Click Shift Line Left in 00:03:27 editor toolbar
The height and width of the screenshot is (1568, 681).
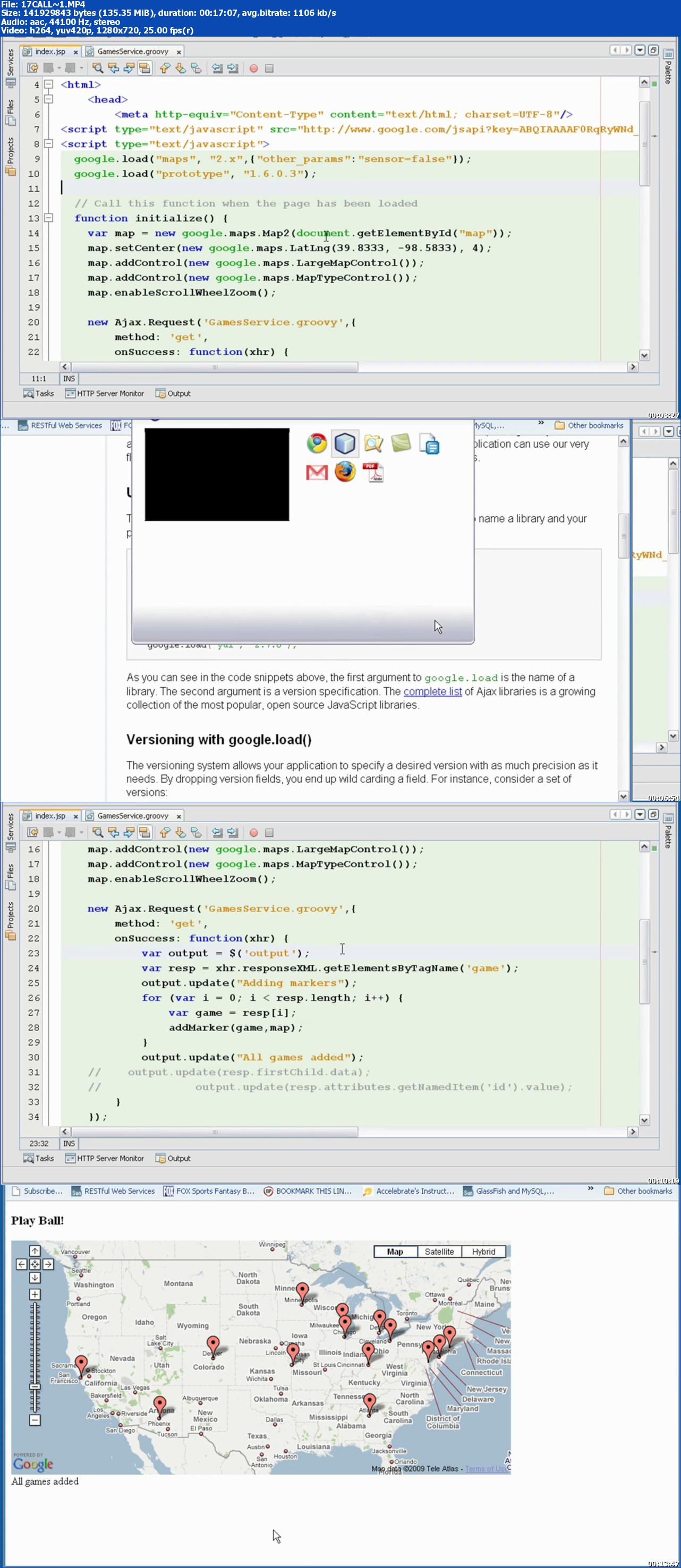click(x=217, y=68)
